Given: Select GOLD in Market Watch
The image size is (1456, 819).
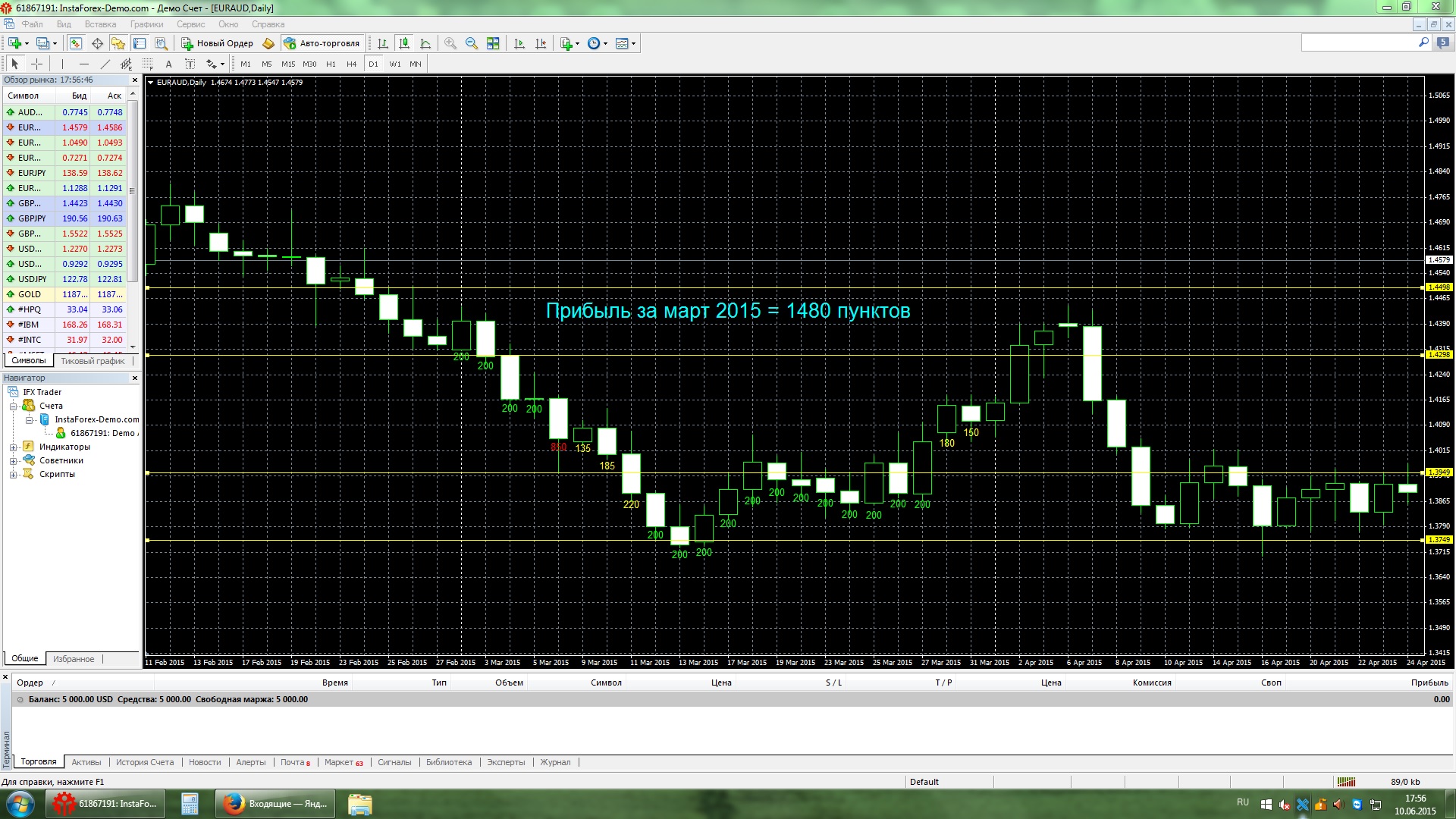Looking at the screenshot, I should coord(30,294).
